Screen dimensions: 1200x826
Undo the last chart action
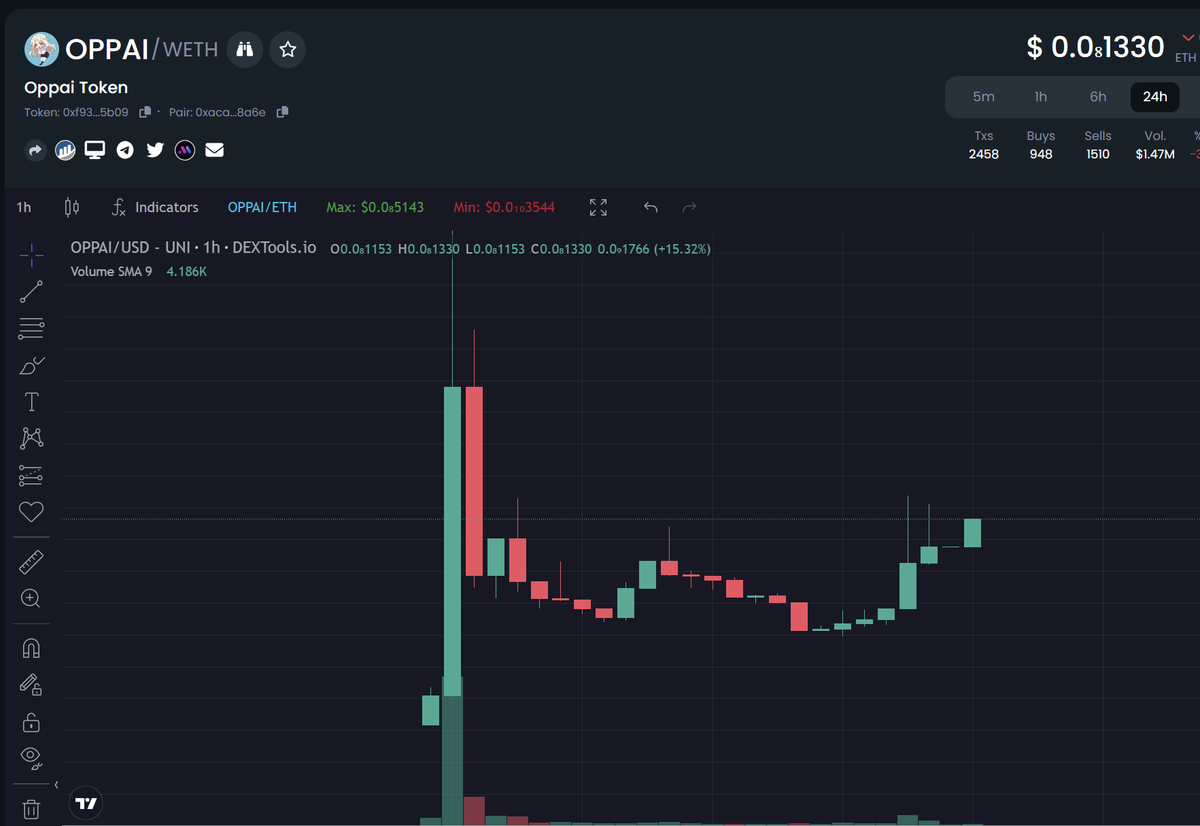(650, 207)
